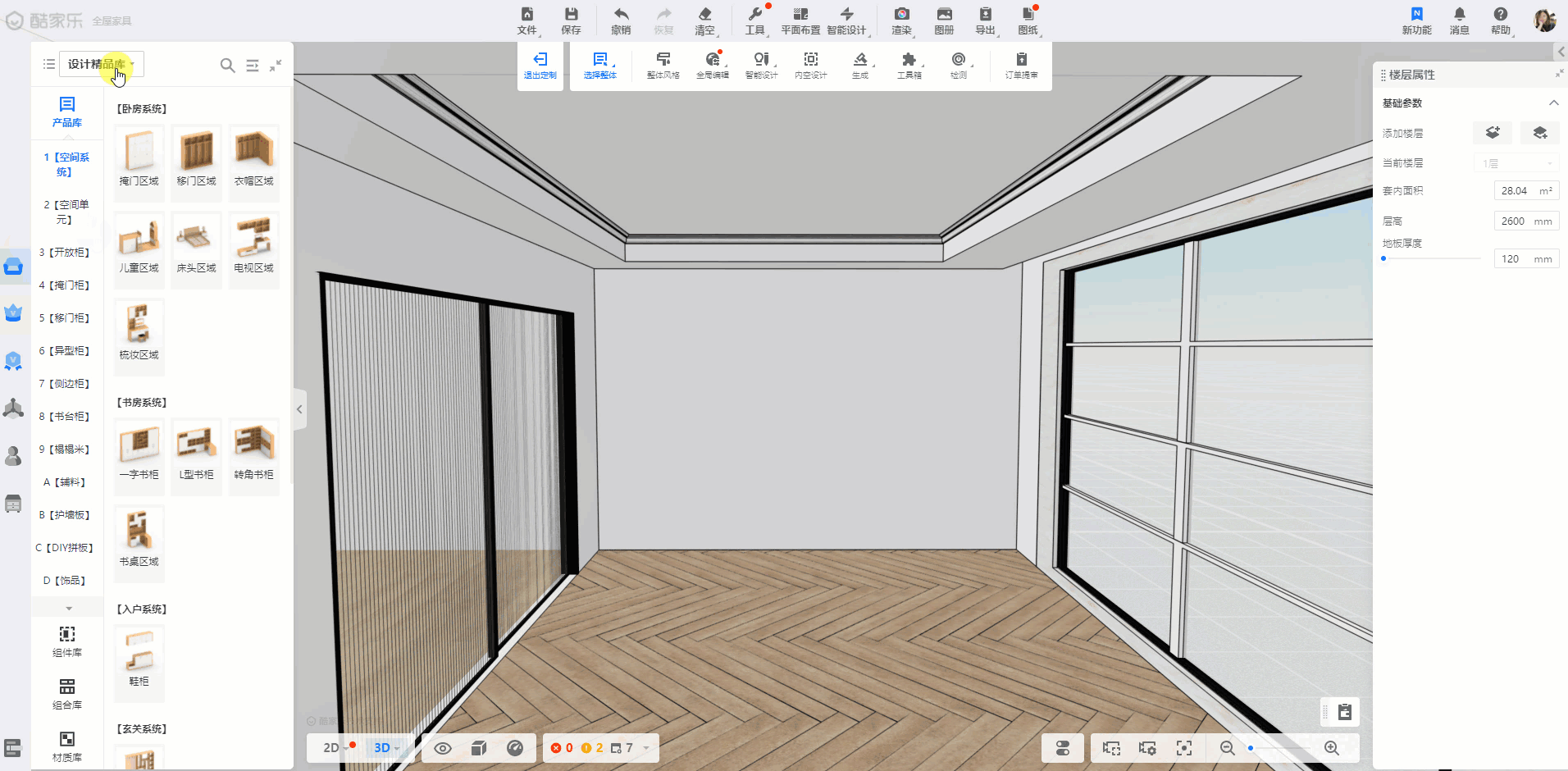Click the 渲染 render camera icon
This screenshot has height=771, width=1568.
click(901, 15)
